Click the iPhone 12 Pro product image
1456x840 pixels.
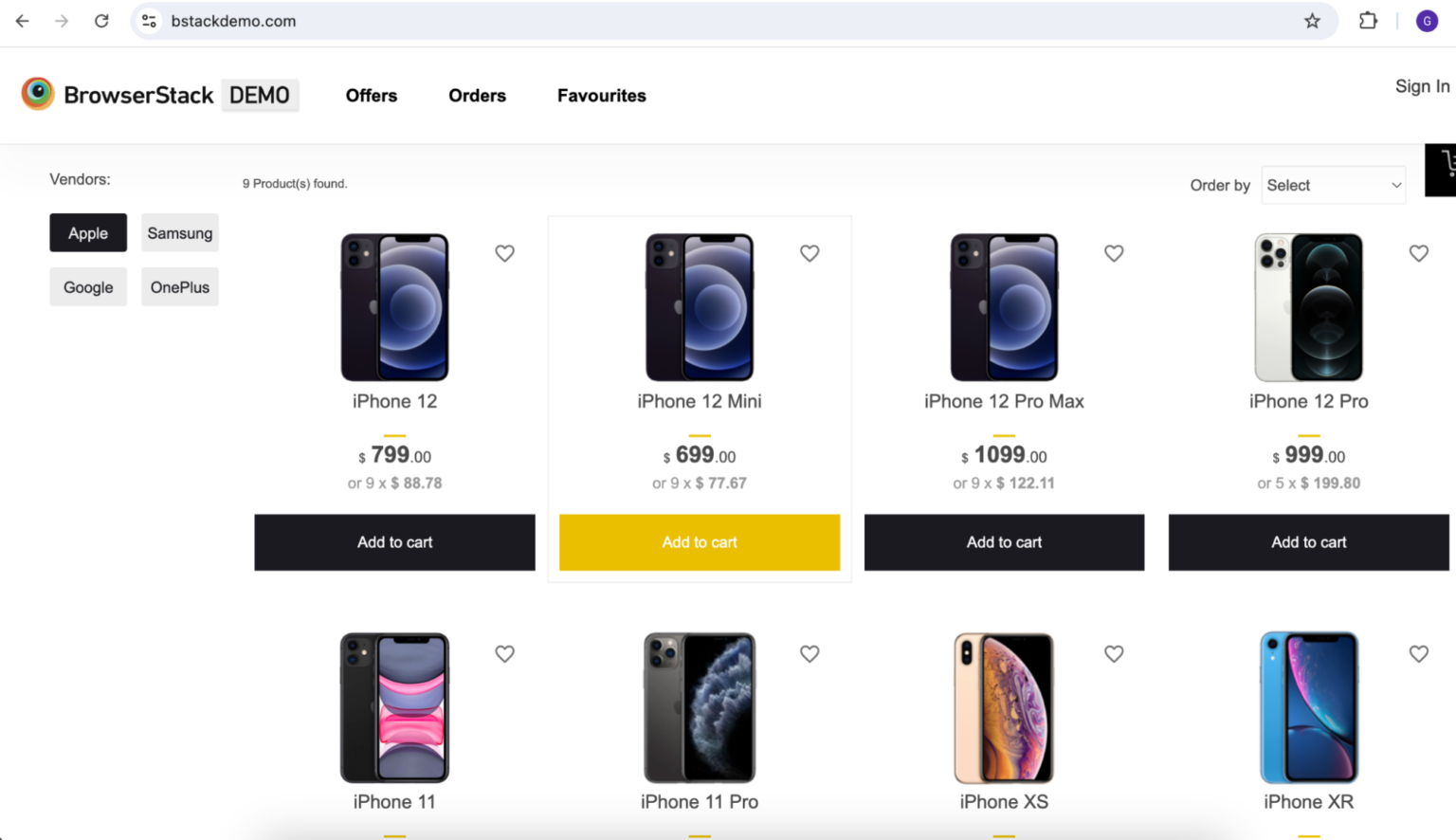pyautogui.click(x=1308, y=307)
